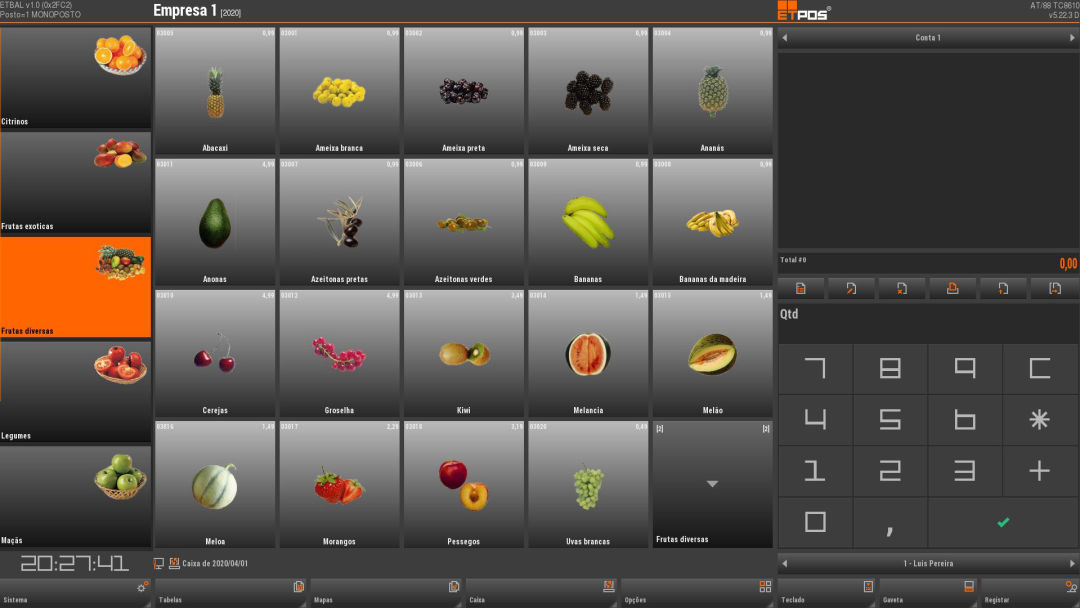Click the Registar button

[1030, 593]
